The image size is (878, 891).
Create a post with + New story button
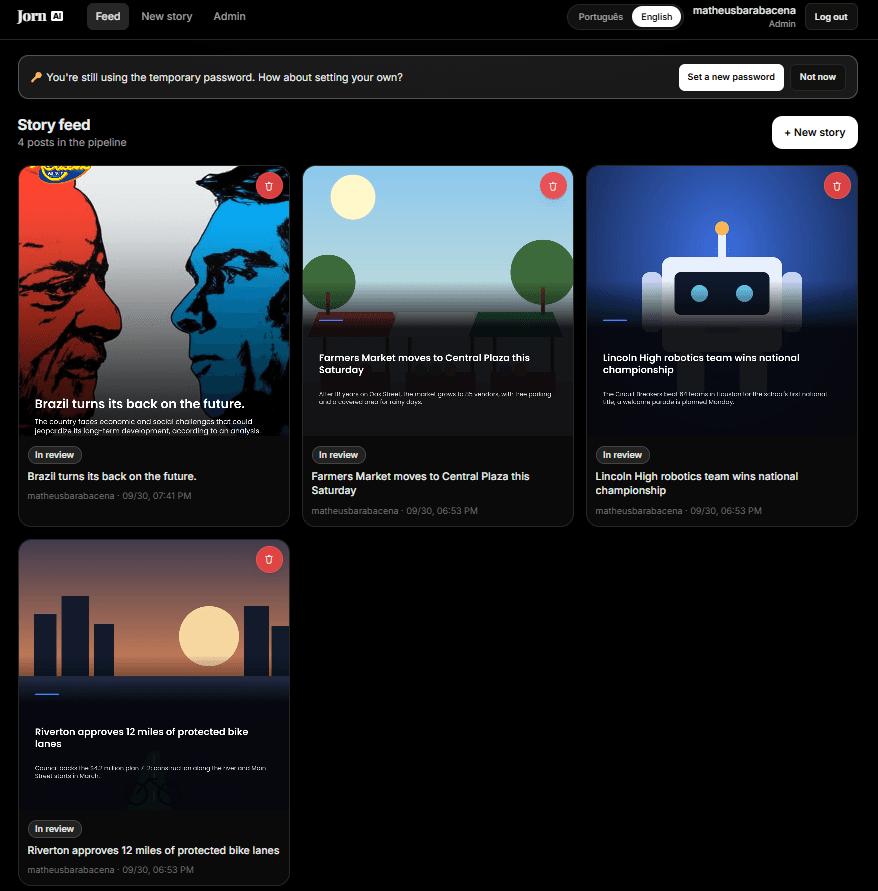pos(814,132)
